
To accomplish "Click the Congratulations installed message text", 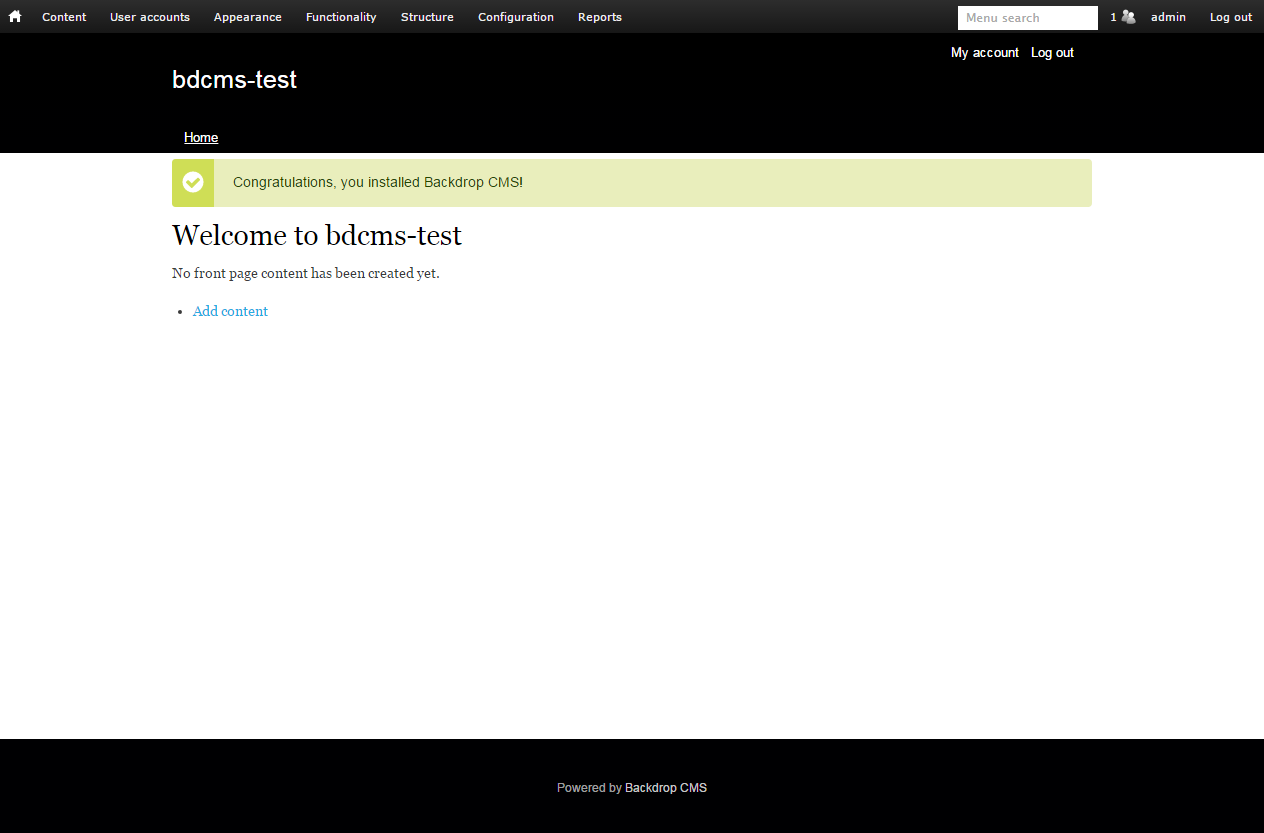I will [378, 183].
